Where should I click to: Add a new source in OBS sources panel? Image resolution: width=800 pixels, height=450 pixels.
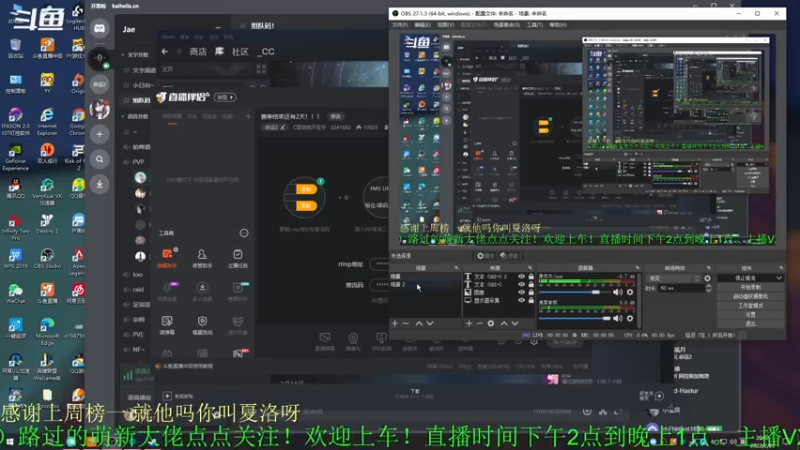click(469, 323)
